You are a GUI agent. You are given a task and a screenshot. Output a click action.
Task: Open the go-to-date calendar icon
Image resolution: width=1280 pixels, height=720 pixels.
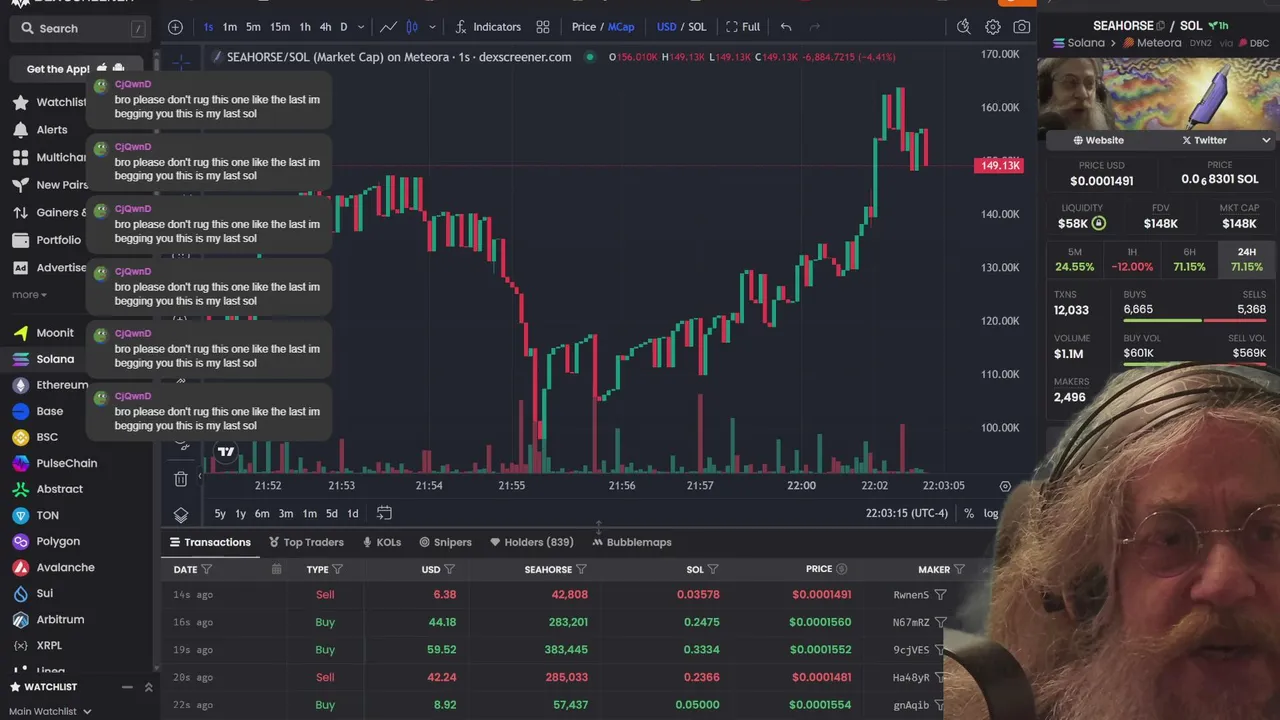click(384, 513)
